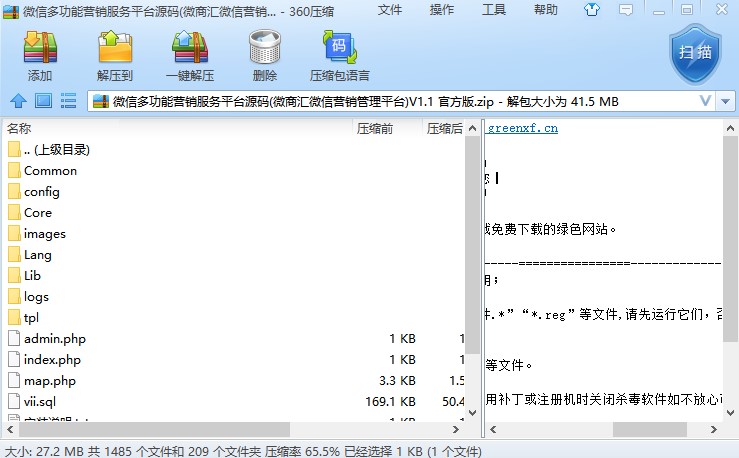Open the 压缩包语言 archive language tool
The image size is (739, 458).
pyautogui.click(x=340, y=48)
